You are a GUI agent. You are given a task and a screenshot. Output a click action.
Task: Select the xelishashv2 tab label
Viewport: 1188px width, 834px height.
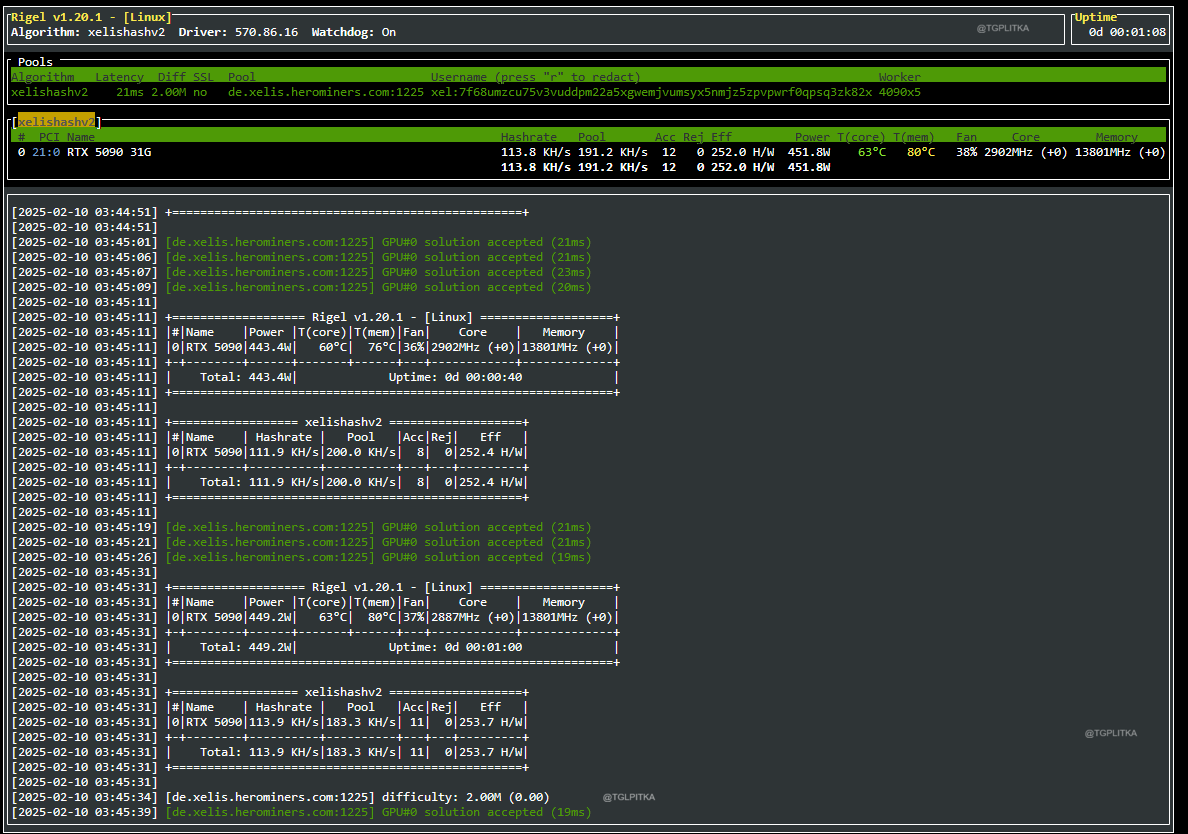[57, 122]
